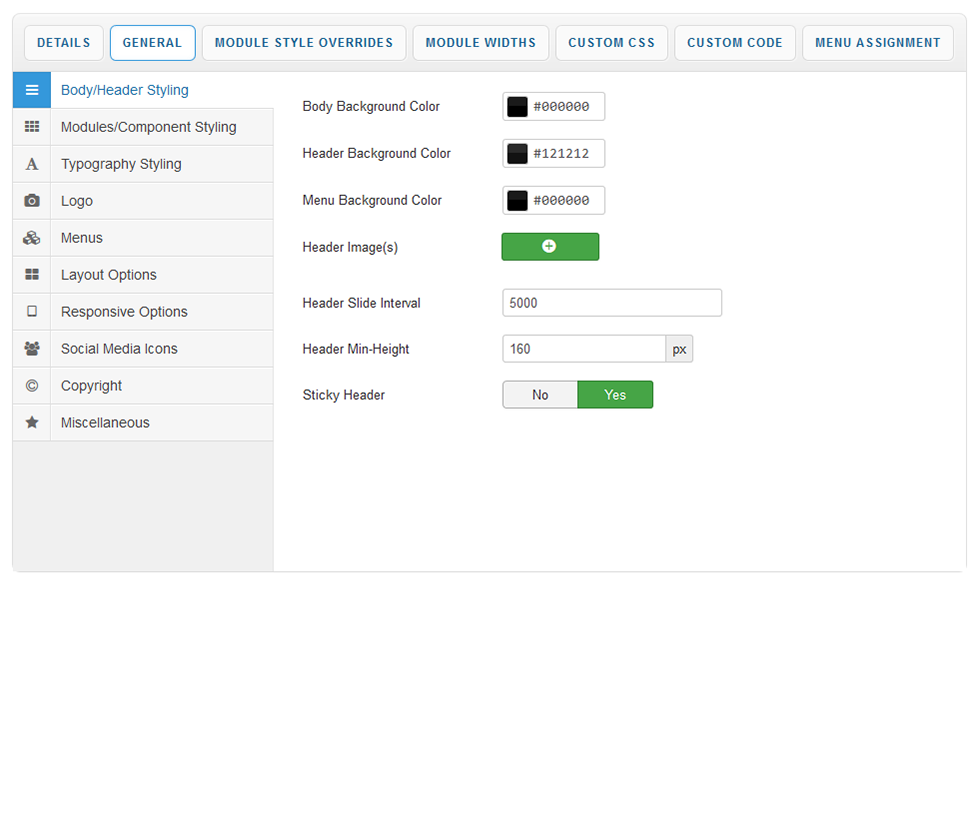Focus the Header Min-Height input field

tap(584, 349)
